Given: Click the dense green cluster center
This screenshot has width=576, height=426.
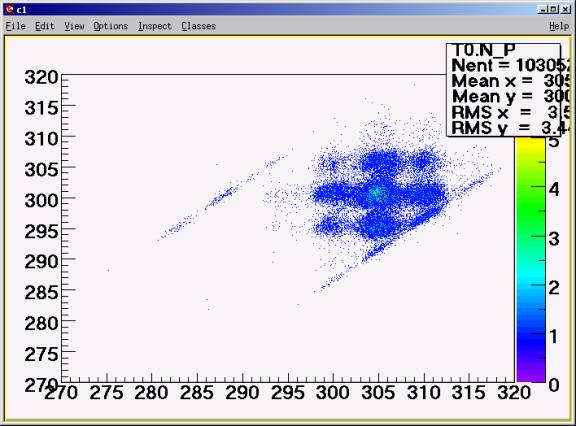Looking at the screenshot, I should (375, 192).
